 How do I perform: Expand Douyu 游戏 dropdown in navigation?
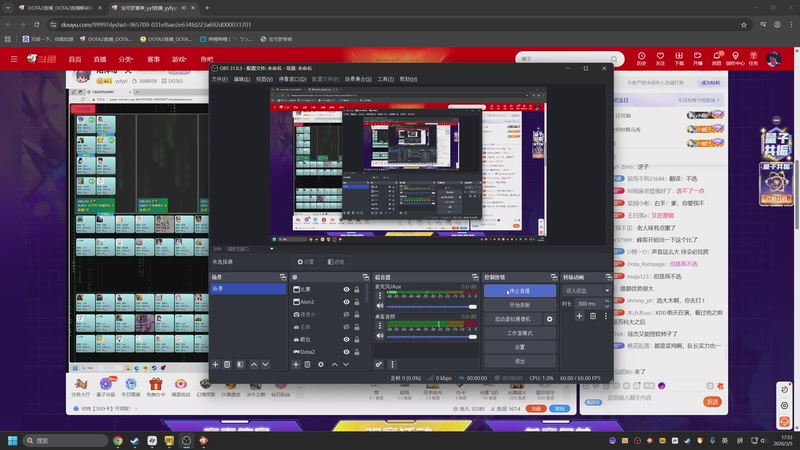179,59
